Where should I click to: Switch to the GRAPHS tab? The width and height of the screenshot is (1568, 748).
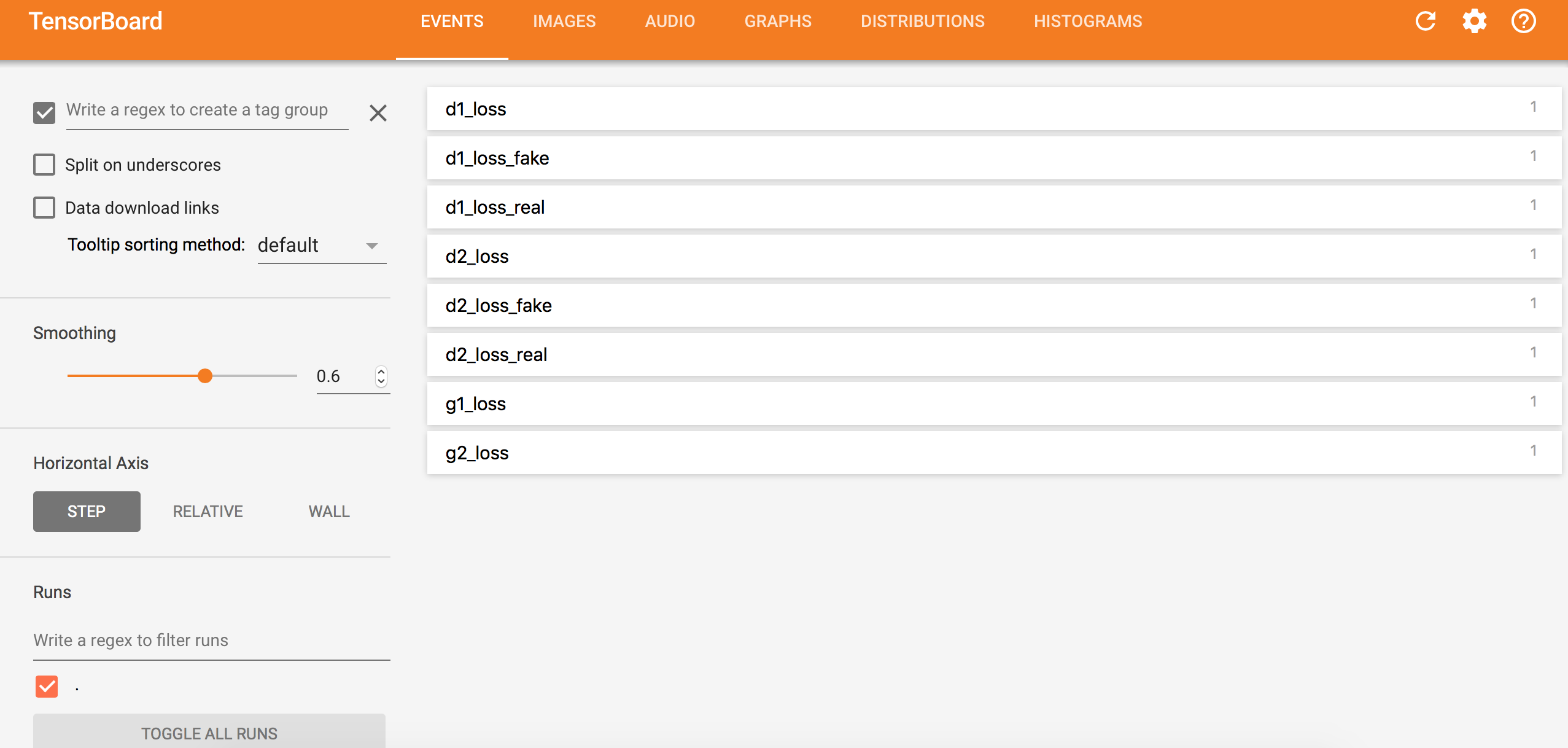point(777,21)
